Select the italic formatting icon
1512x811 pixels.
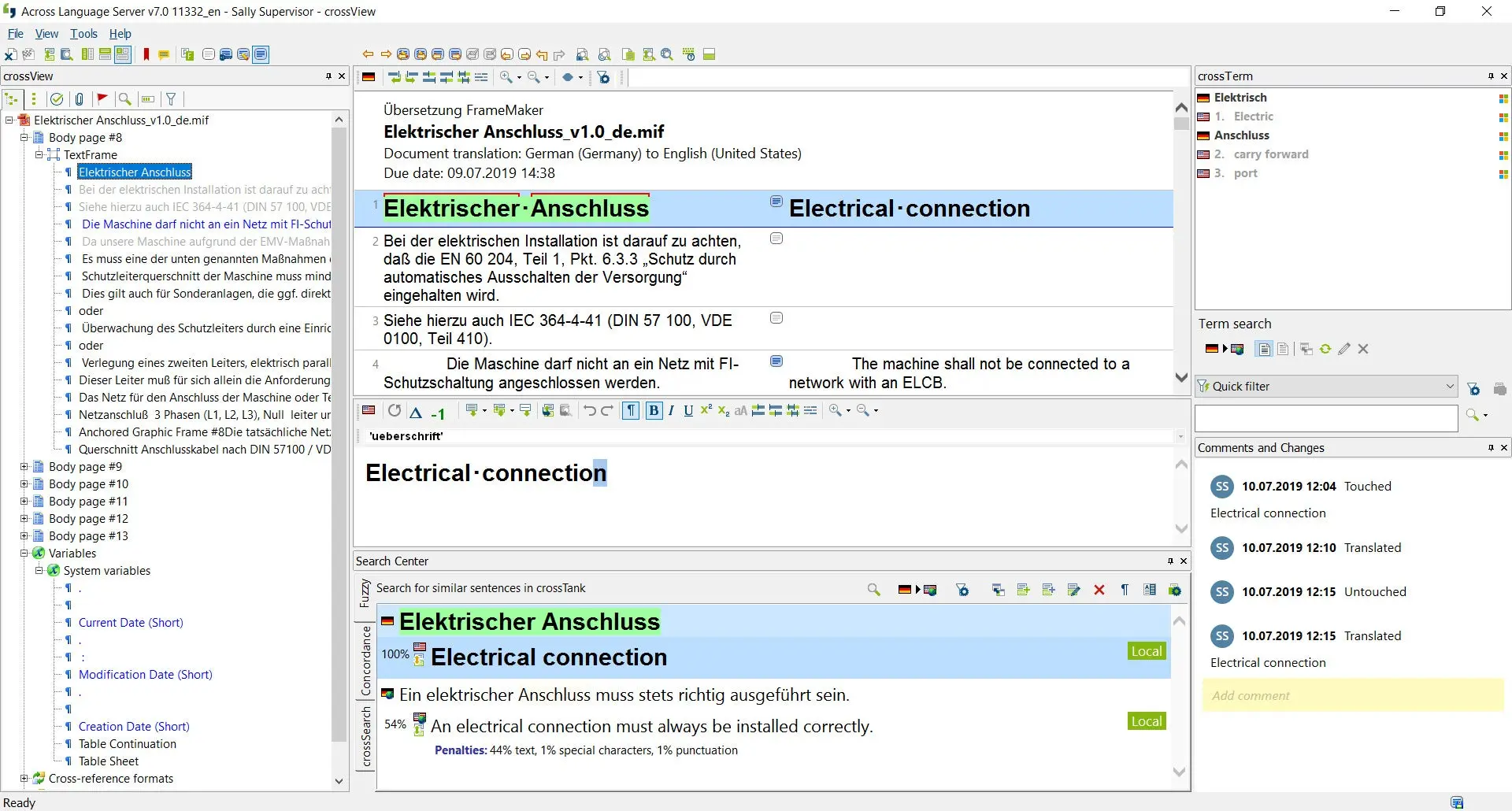coord(670,410)
